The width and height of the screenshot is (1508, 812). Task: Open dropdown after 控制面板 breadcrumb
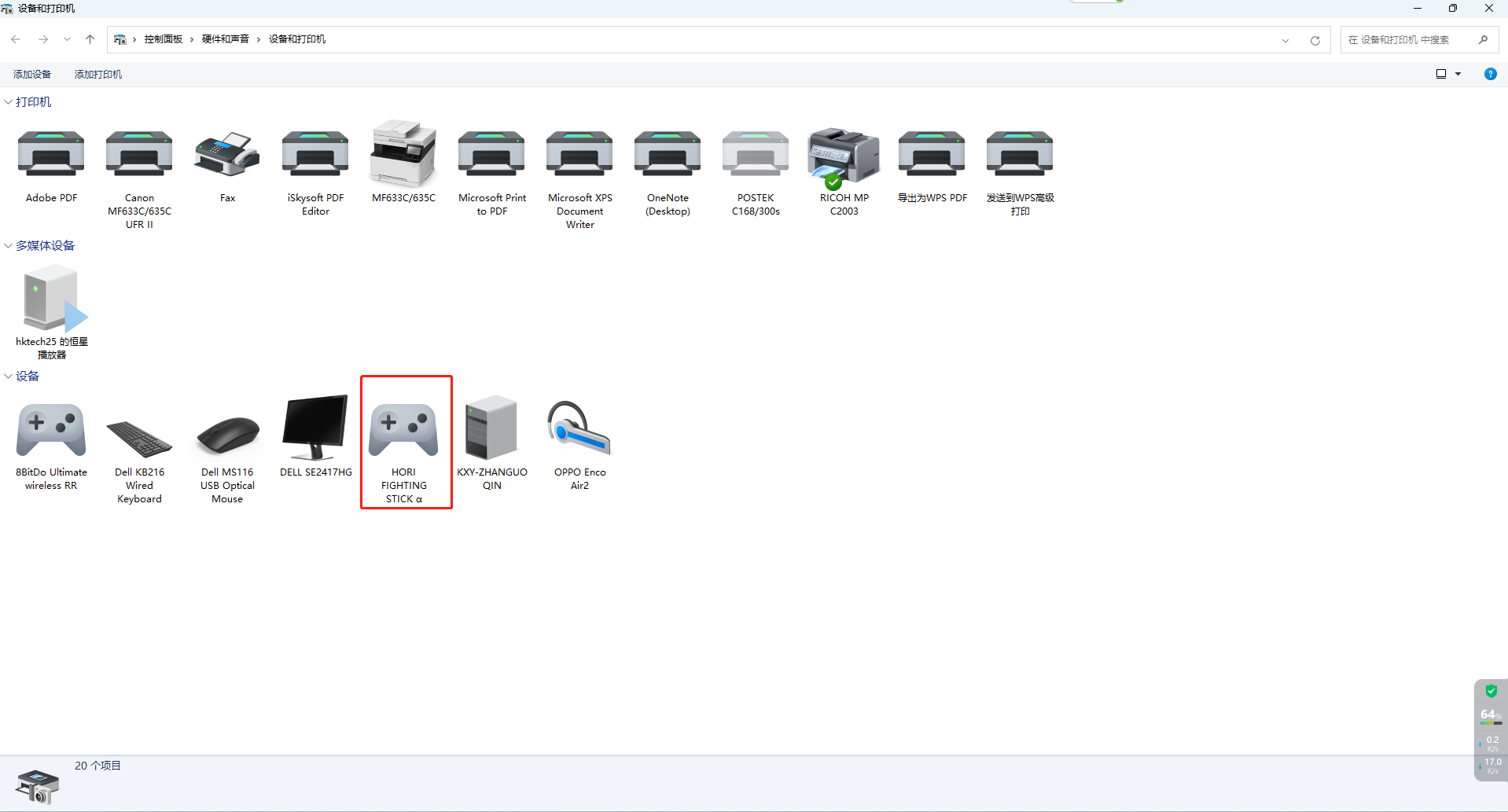(x=191, y=39)
